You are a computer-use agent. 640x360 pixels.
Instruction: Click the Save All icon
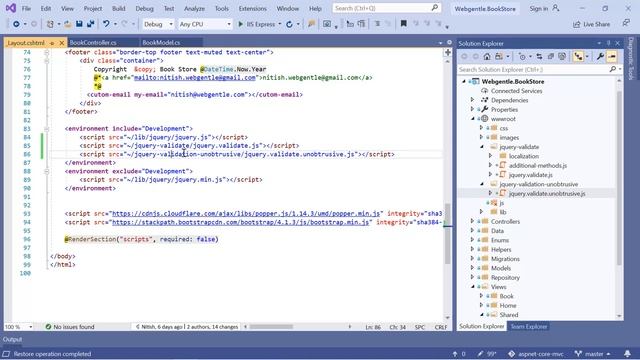point(90,24)
